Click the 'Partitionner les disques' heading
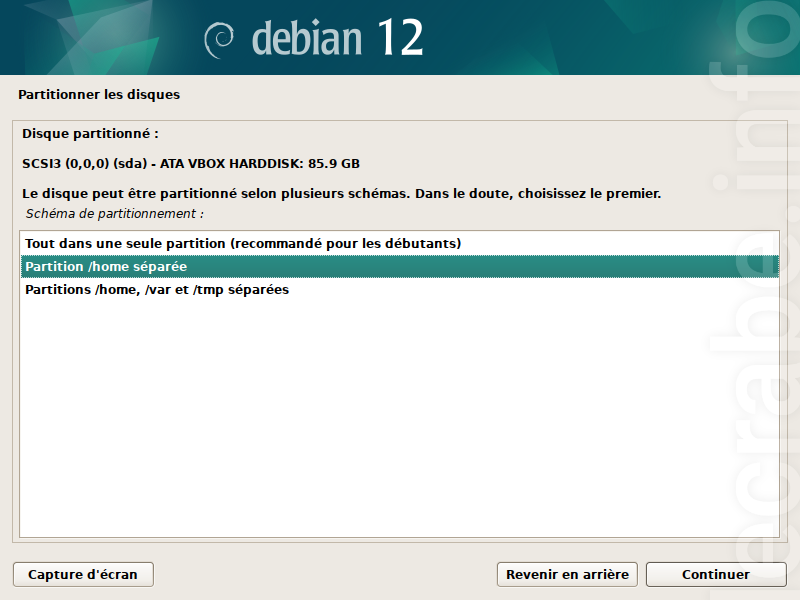Viewport: 800px width, 600px height. pyautogui.click(x=99, y=94)
